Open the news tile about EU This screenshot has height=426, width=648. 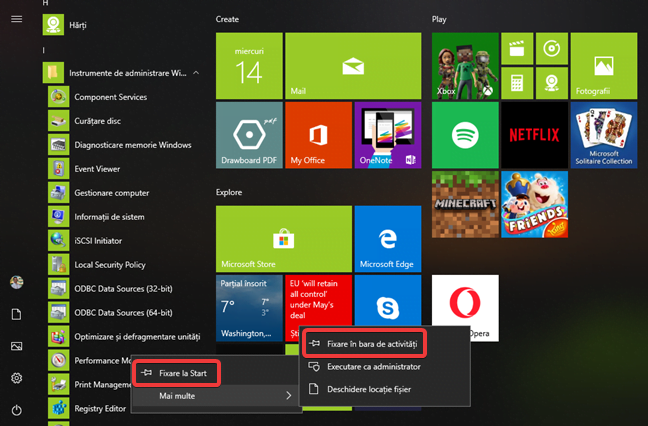pyautogui.click(x=319, y=302)
